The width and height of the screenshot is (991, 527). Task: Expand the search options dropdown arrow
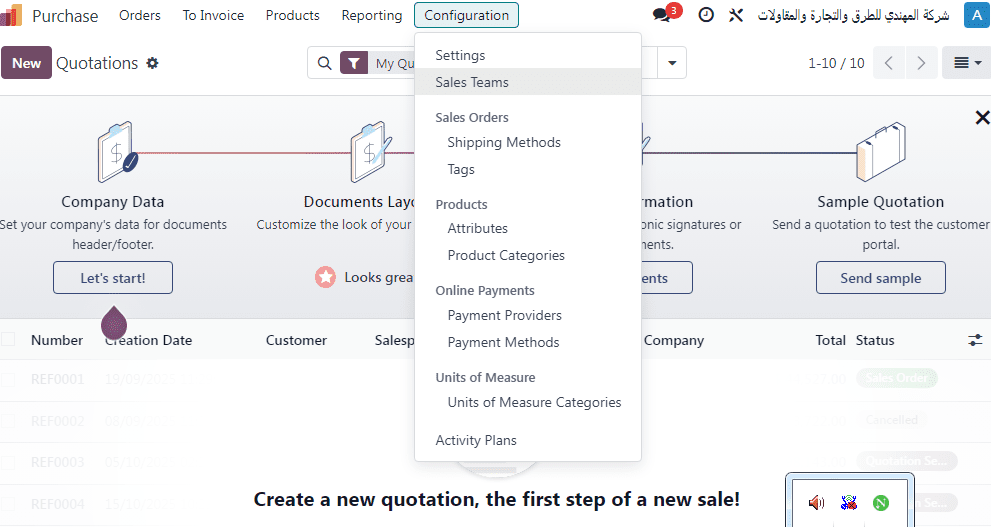pos(673,63)
